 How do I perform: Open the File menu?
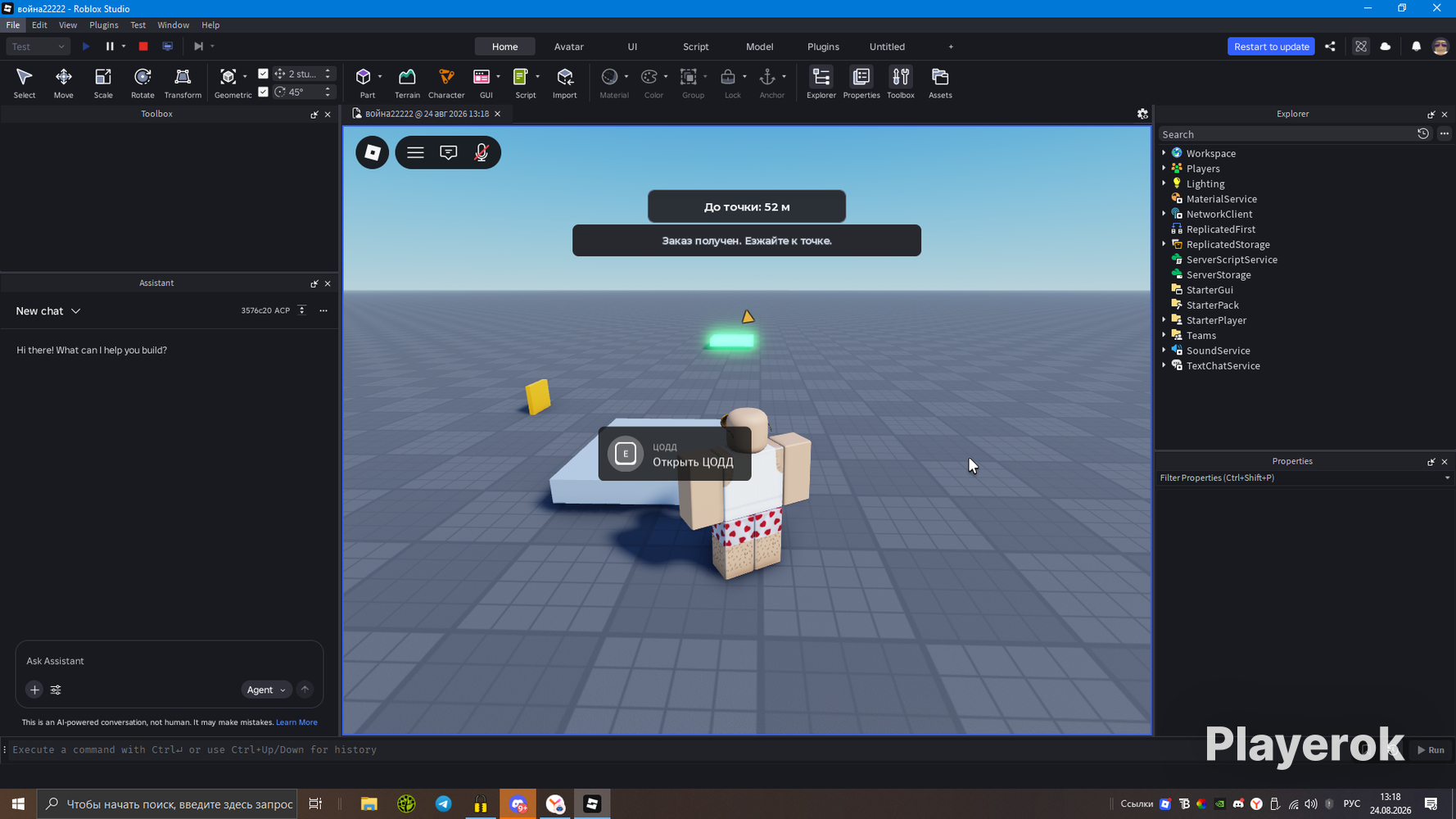tap(13, 25)
